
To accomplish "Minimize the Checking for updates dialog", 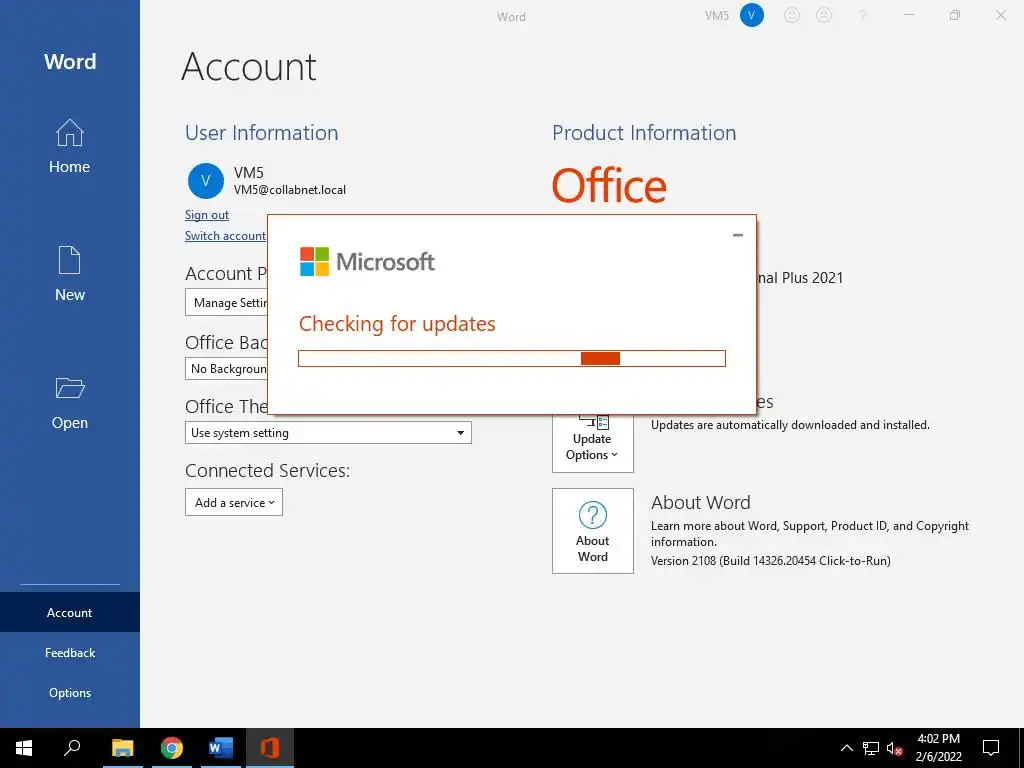I will coord(738,235).
